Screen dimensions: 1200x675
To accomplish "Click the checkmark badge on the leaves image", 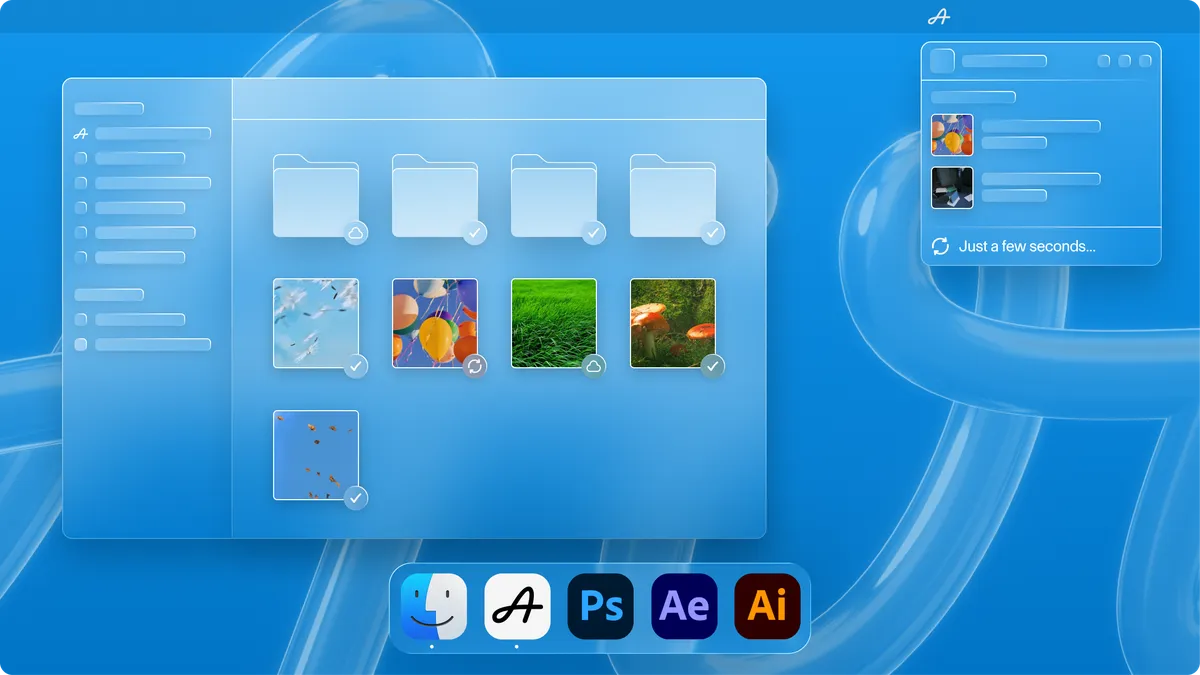I will (x=356, y=497).
